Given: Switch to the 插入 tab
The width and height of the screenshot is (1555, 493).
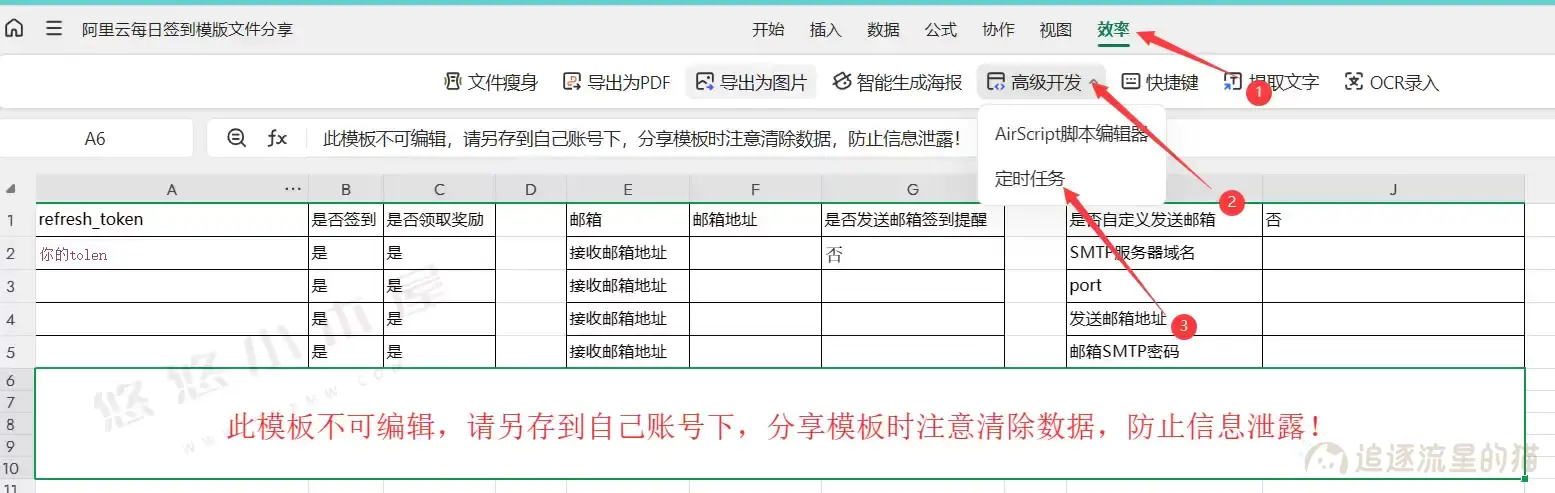Looking at the screenshot, I should pyautogui.click(x=826, y=30).
